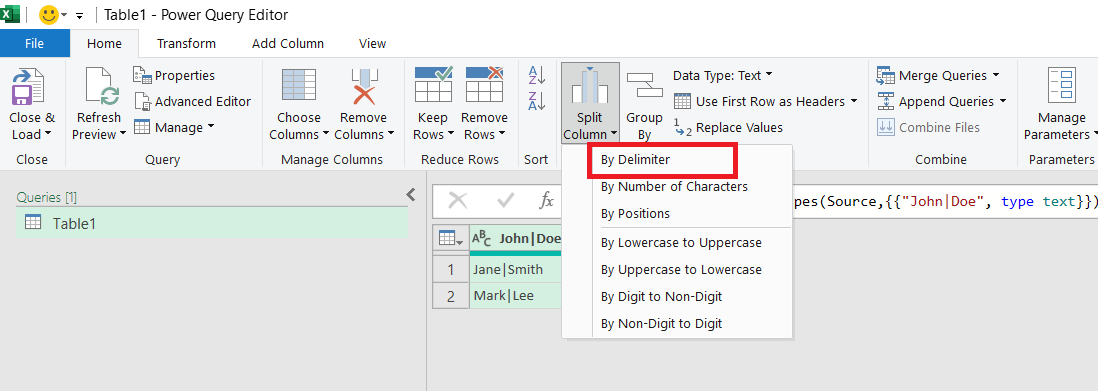Click the Remove Columns icon
1098x391 pixels.
click(x=364, y=85)
